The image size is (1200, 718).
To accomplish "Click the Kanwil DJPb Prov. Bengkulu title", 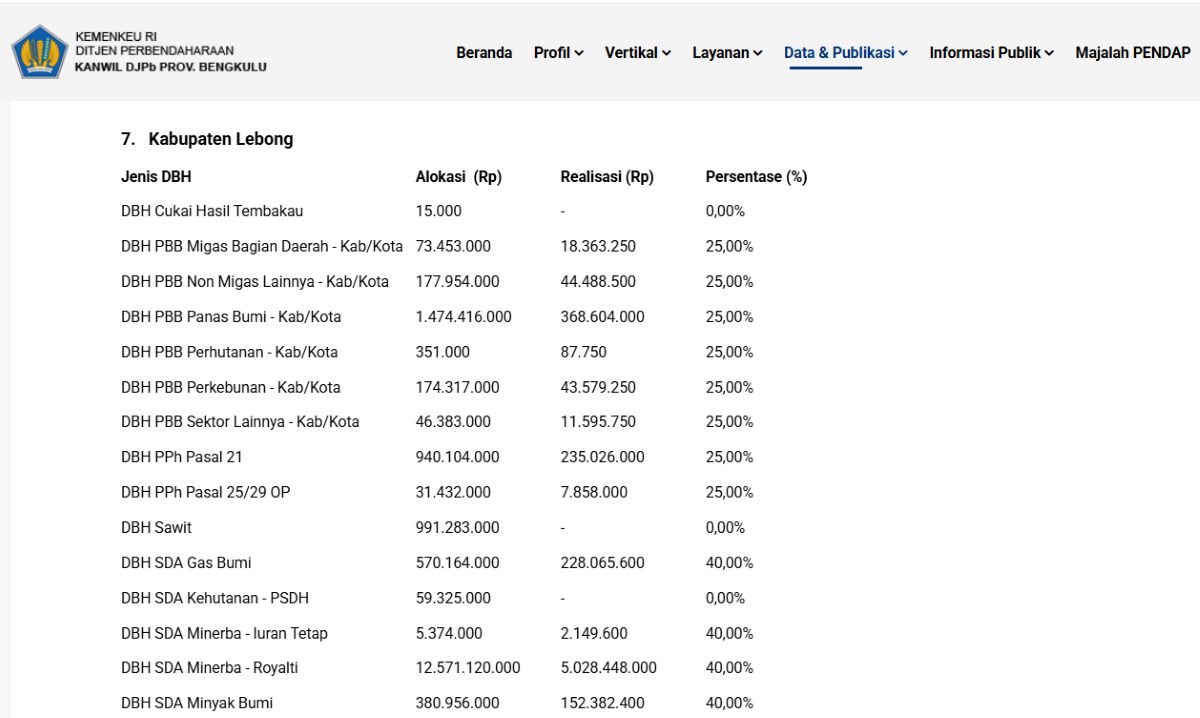I will point(171,68).
